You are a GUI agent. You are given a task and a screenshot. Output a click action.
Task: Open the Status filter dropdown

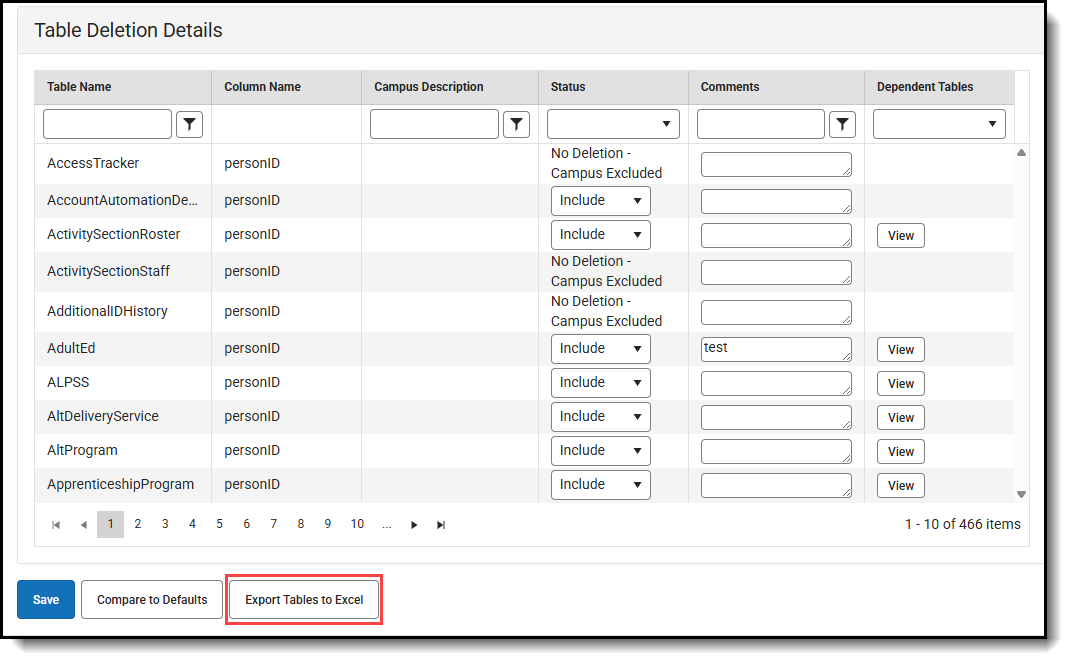click(x=612, y=123)
